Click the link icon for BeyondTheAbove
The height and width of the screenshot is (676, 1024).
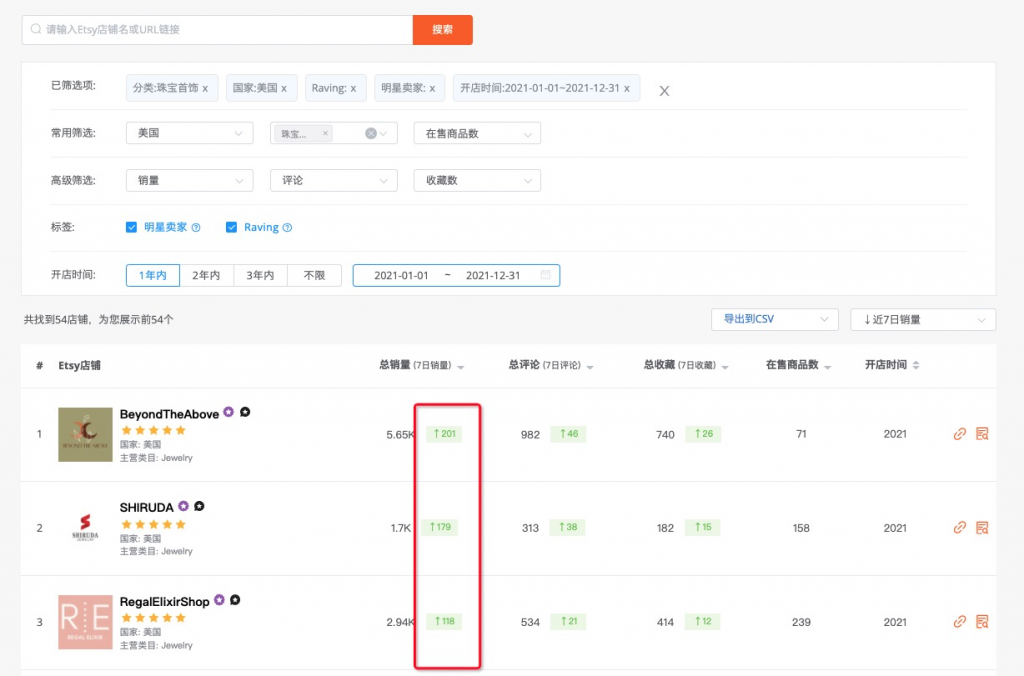tap(959, 434)
